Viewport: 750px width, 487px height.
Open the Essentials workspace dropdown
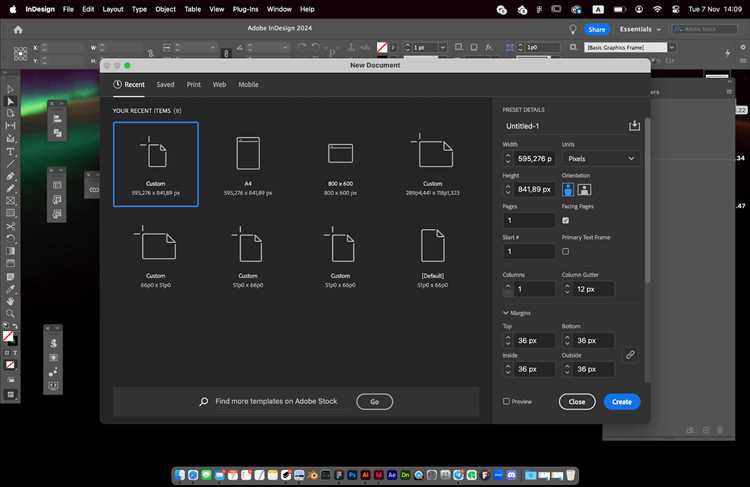point(640,29)
